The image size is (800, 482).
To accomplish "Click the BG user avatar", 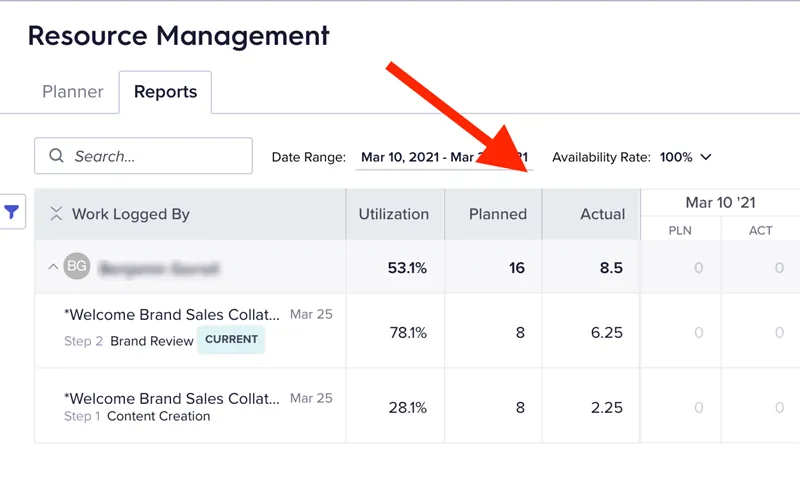I will click(77, 266).
